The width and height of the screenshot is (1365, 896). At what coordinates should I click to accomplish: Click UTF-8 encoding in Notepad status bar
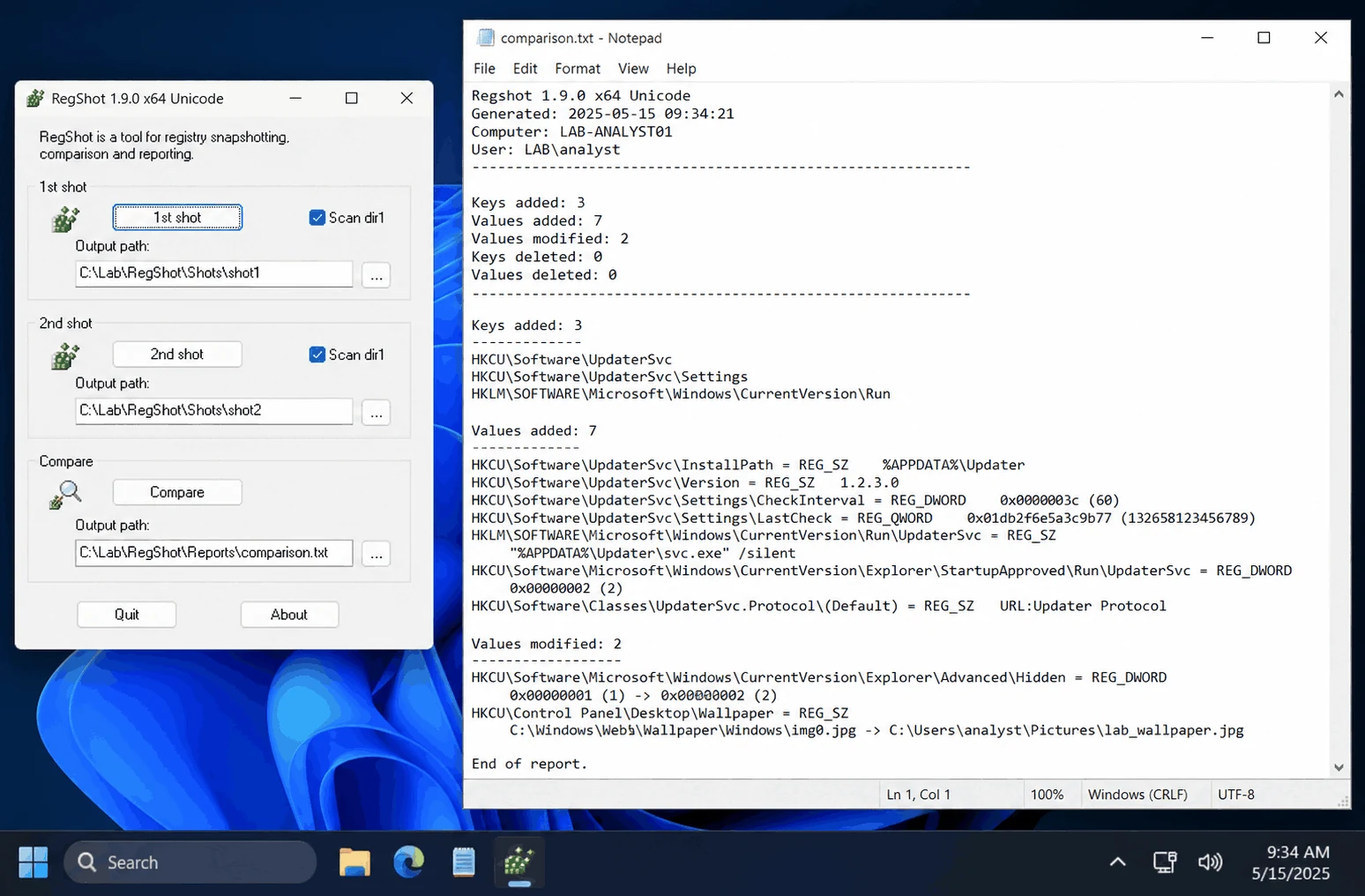1236,795
